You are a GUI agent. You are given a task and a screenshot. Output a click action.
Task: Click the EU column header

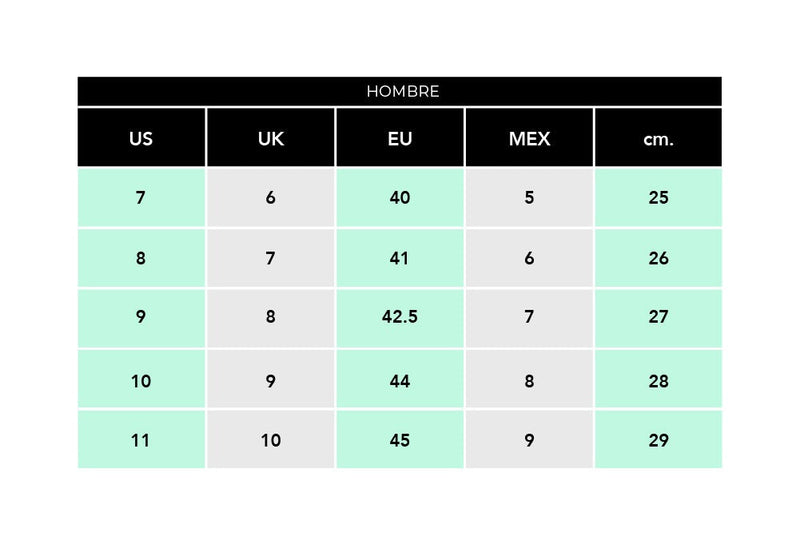[x=399, y=138]
